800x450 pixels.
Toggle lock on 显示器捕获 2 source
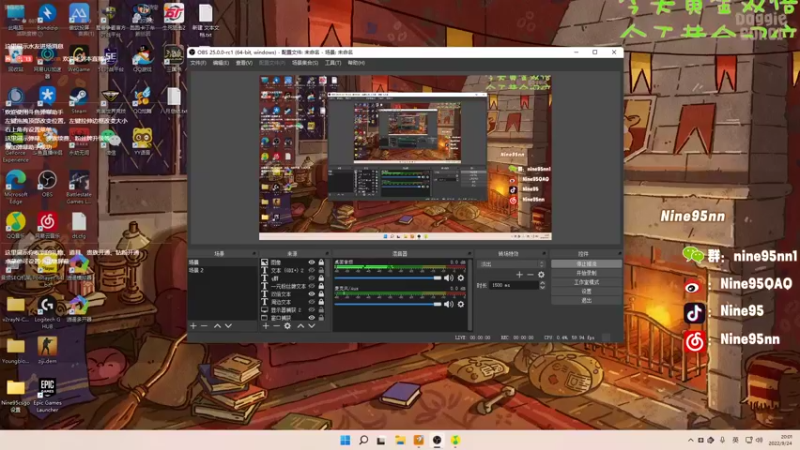pos(321,310)
